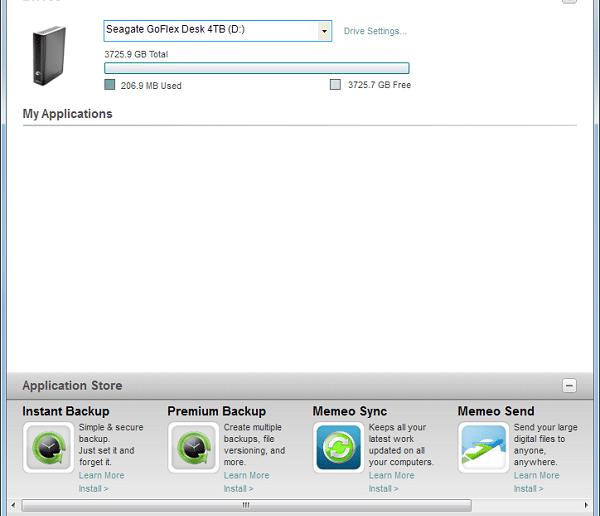
Task: Click the Memeo Send airplane icon
Action: 483,447
